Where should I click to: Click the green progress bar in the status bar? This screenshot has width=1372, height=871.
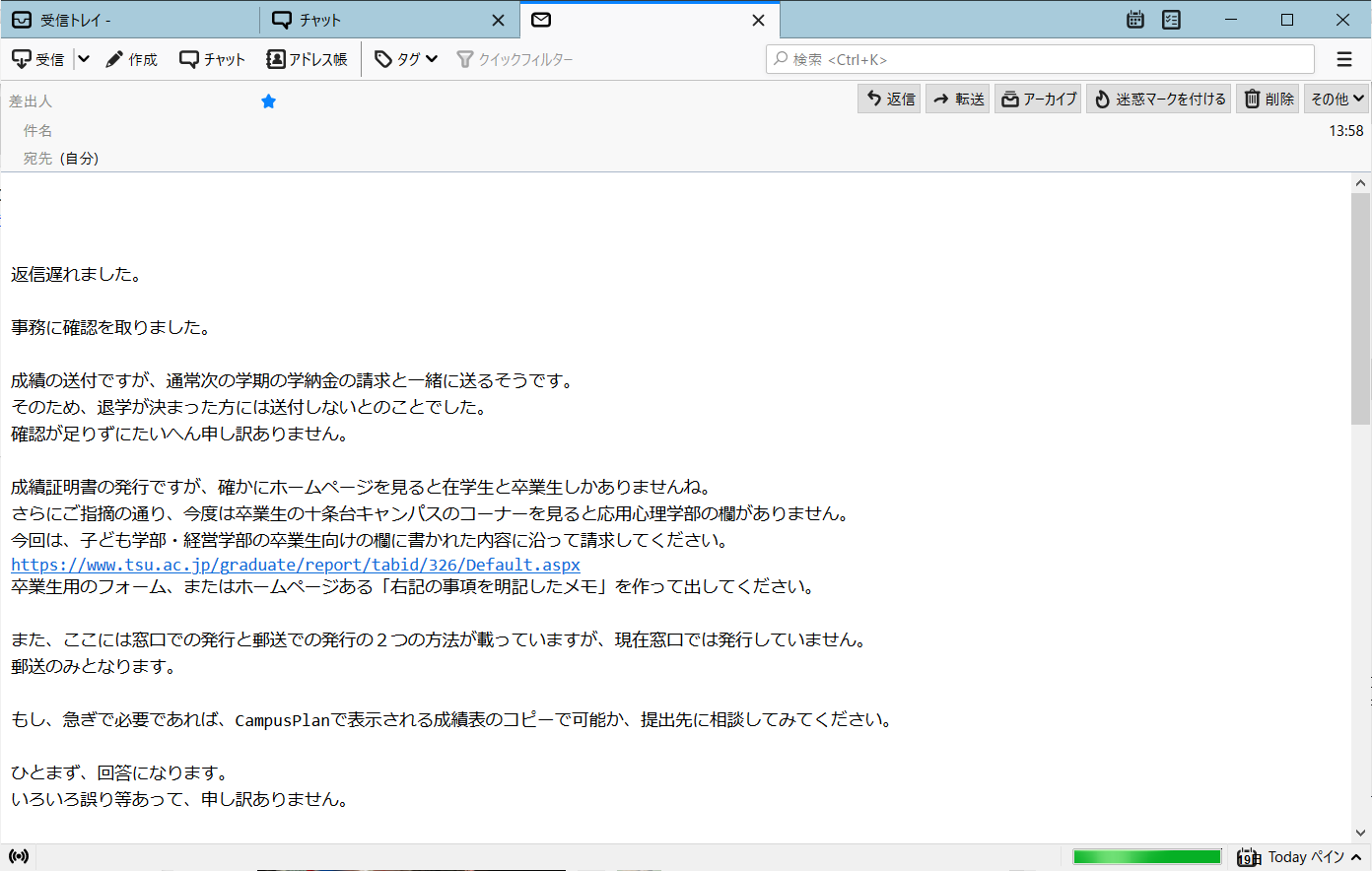pyautogui.click(x=1146, y=856)
